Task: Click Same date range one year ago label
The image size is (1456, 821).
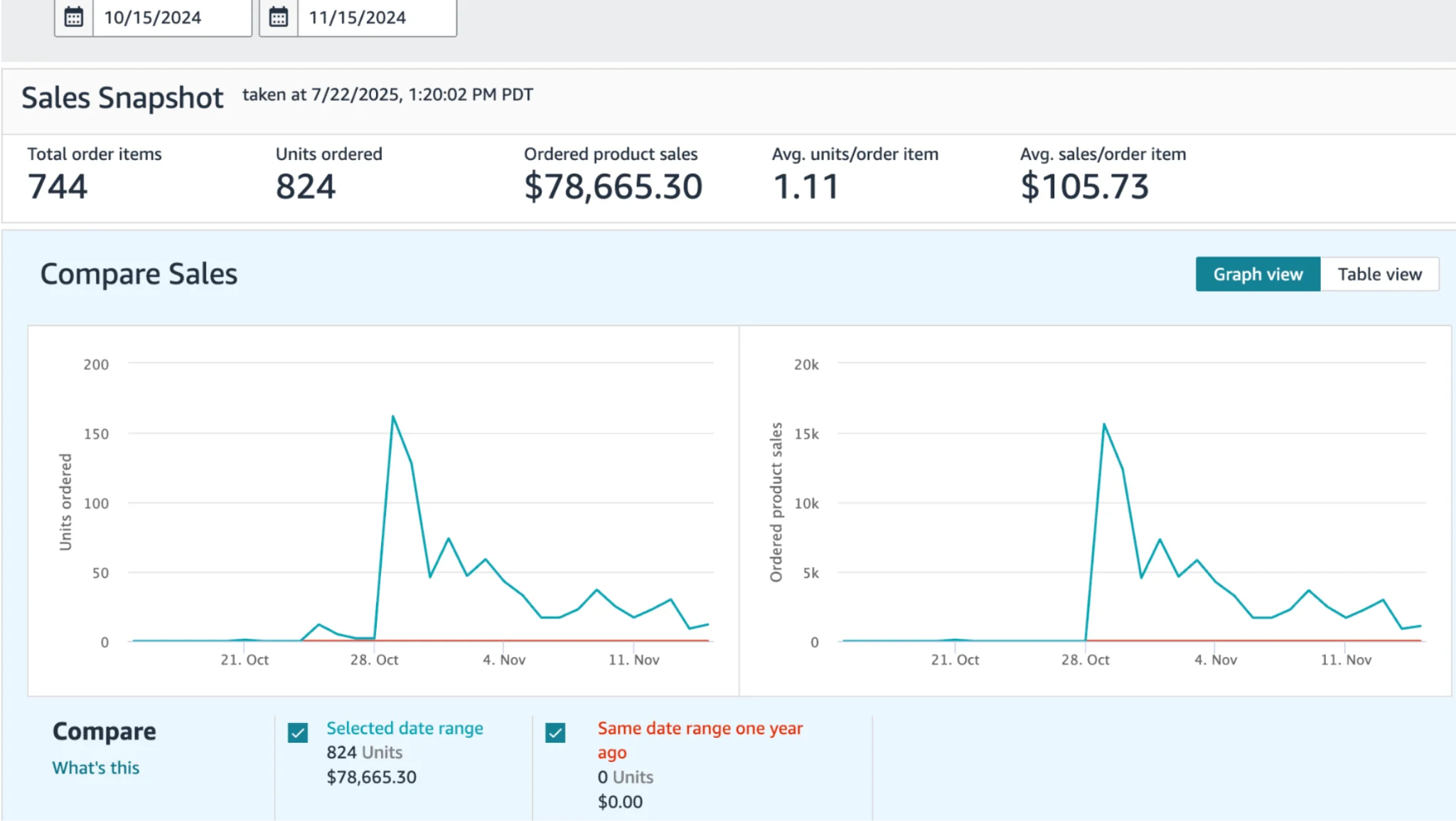Action: tap(700, 729)
